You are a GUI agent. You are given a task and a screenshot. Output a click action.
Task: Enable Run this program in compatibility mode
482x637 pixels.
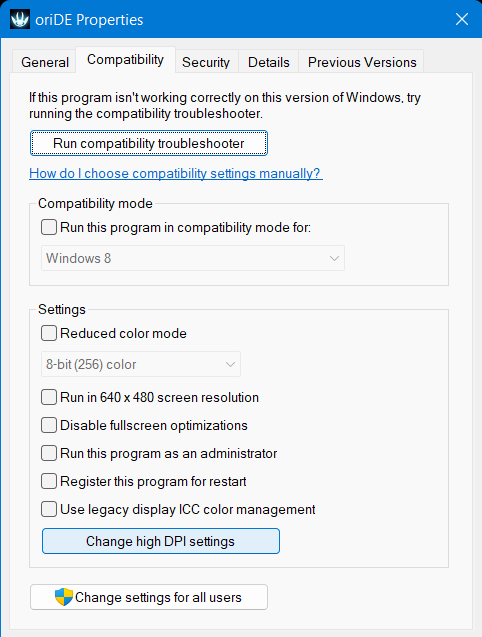[x=49, y=227]
